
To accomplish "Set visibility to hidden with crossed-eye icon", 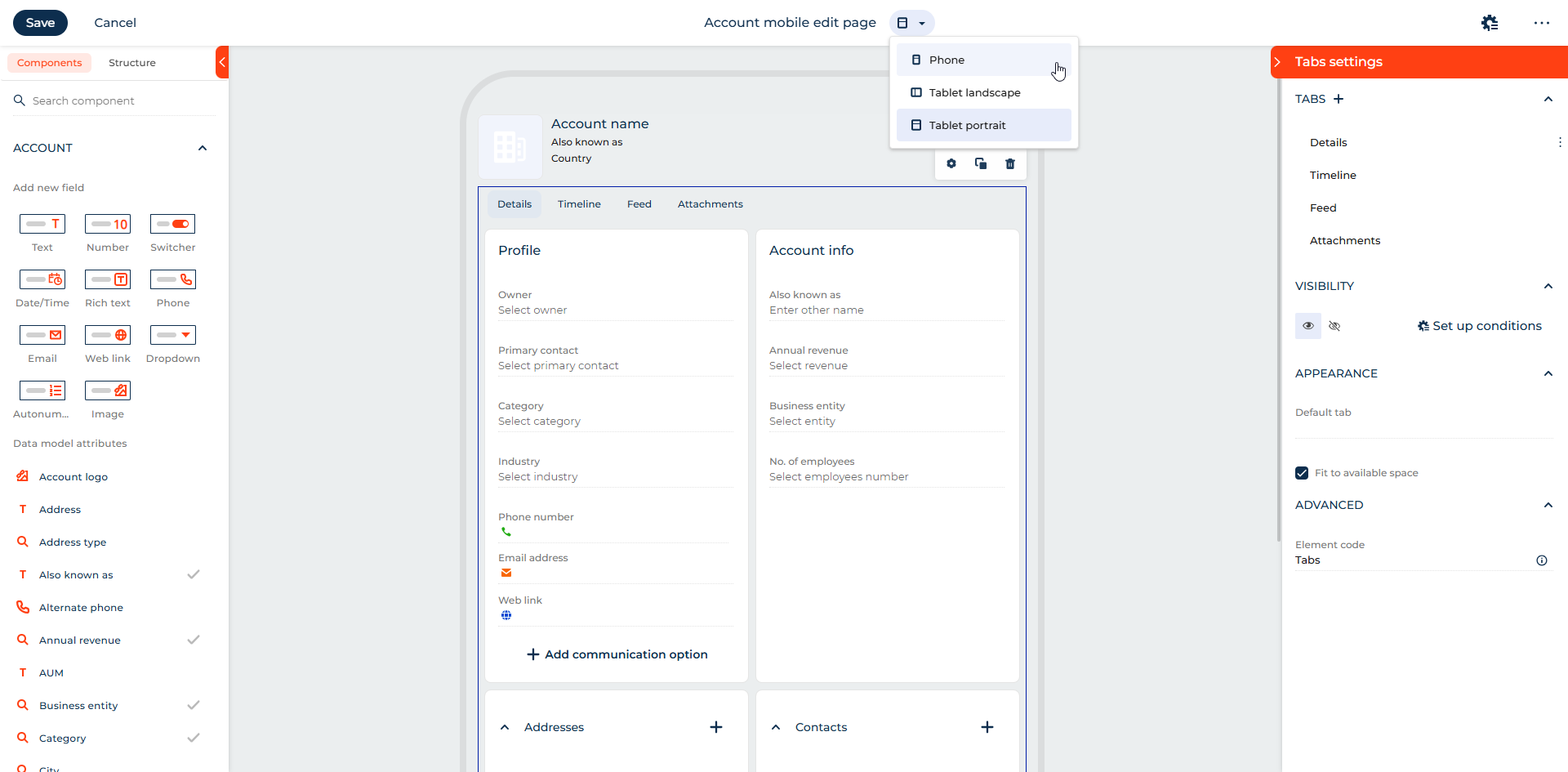I will (1334, 326).
